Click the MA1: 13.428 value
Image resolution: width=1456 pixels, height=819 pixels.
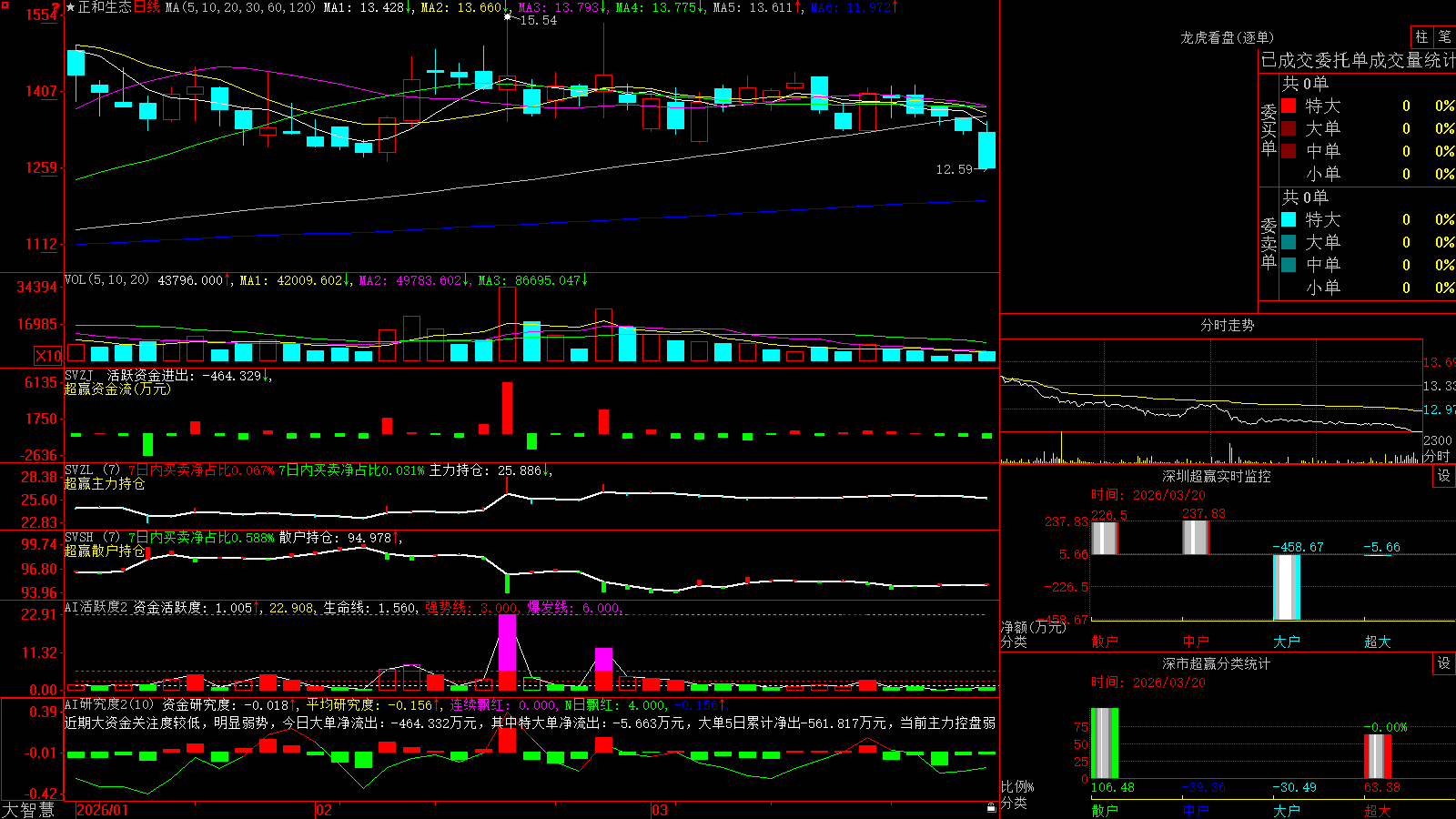[x=367, y=7]
